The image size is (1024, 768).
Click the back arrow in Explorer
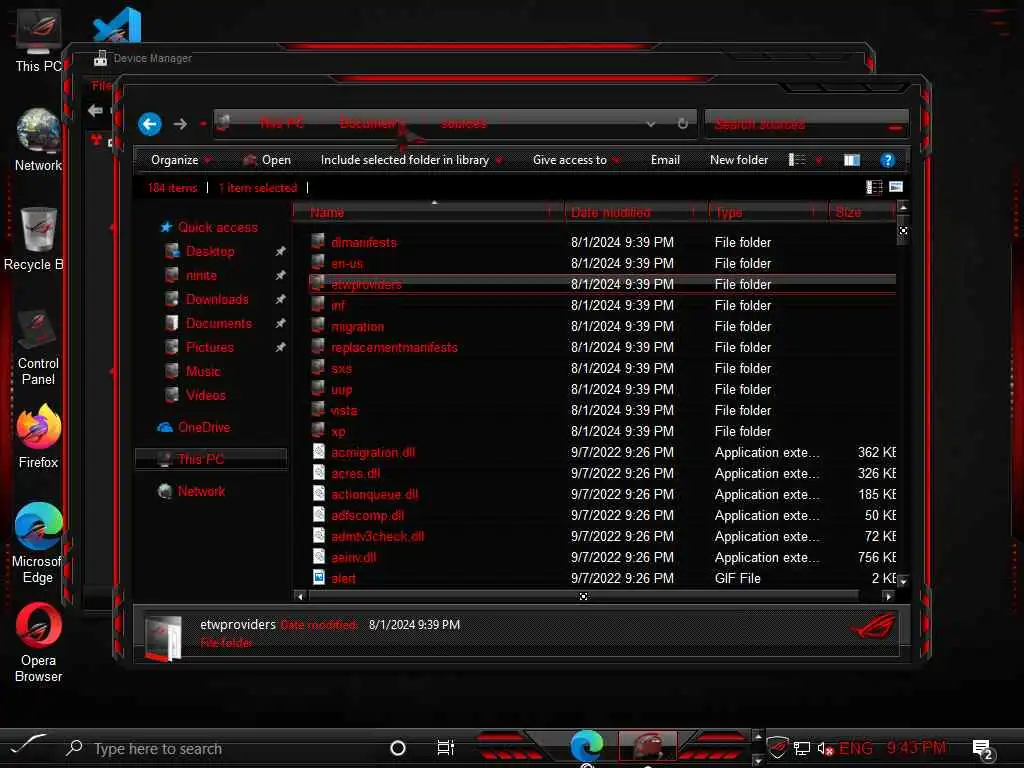[x=150, y=124]
